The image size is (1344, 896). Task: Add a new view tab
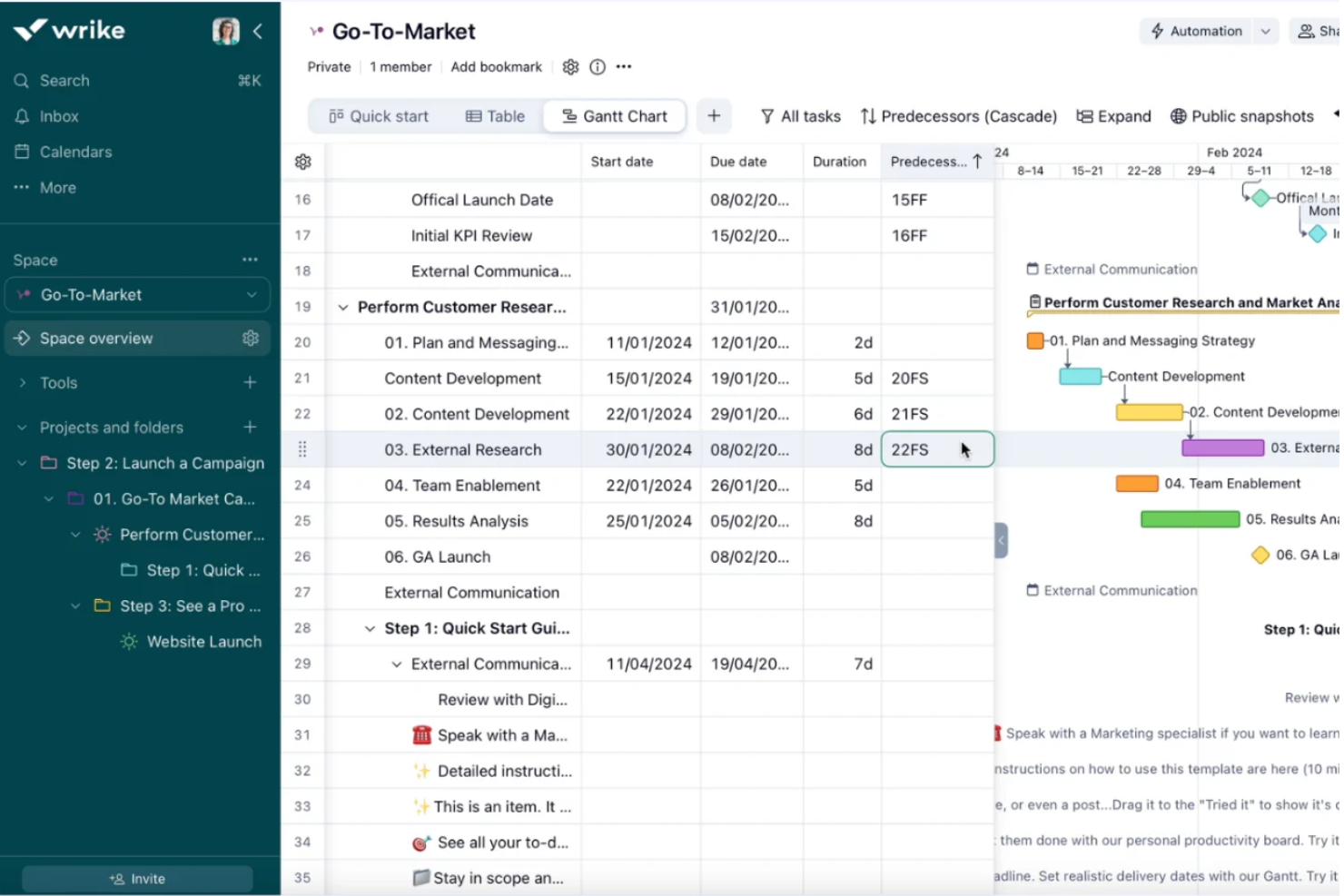[714, 115]
